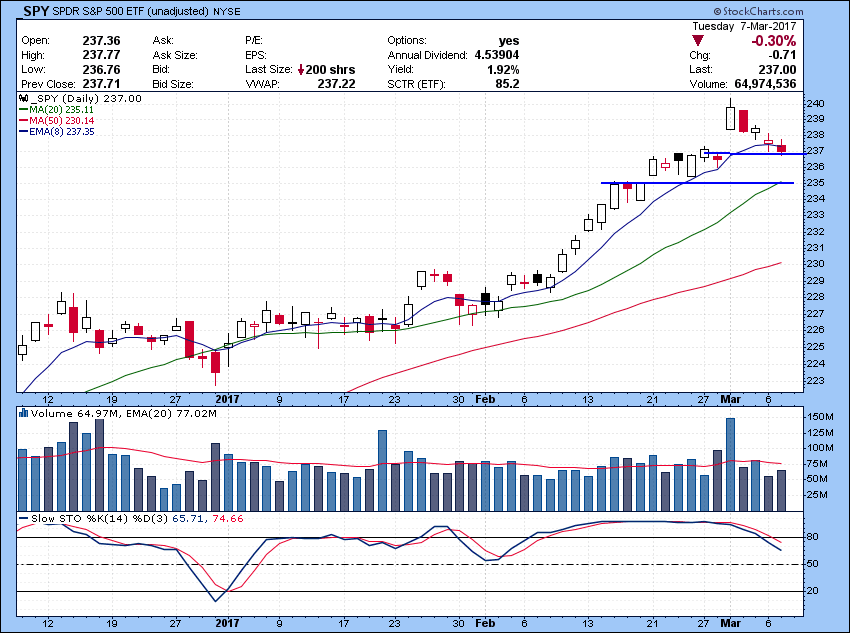Click the blue horizontal support line at 235

pos(697,183)
